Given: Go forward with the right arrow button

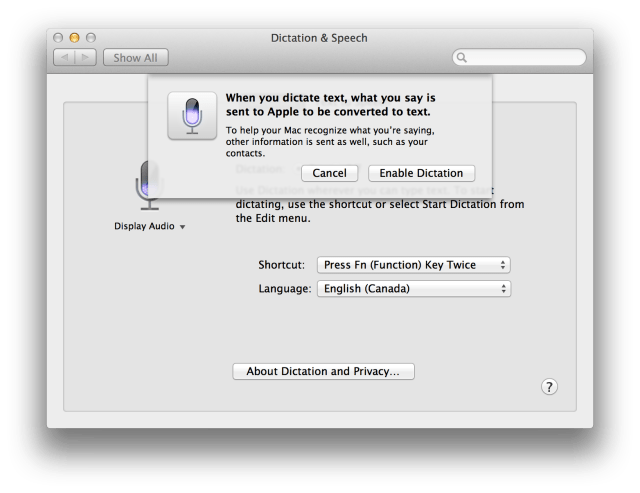Looking at the screenshot, I should pos(86,58).
